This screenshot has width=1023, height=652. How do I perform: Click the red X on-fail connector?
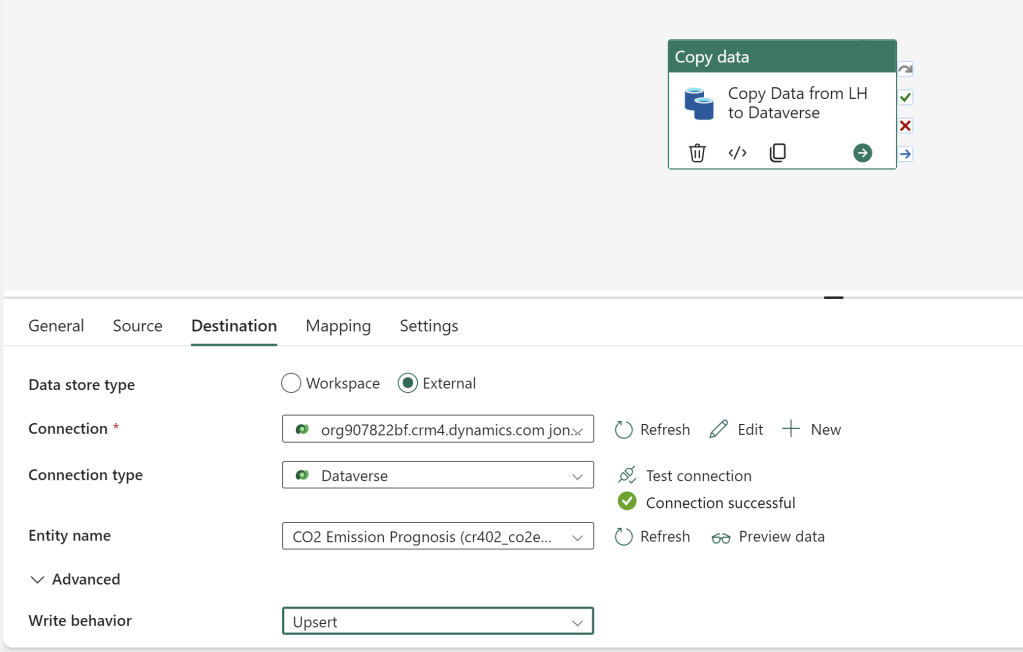[905, 126]
